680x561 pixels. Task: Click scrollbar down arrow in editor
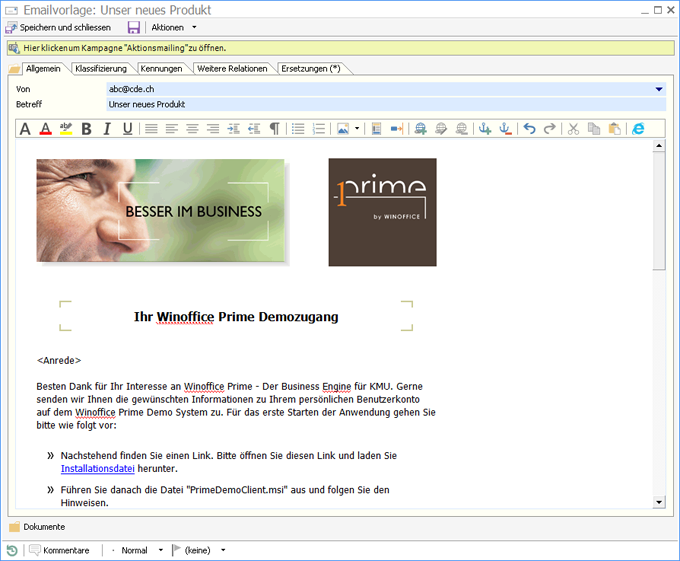tap(659, 502)
